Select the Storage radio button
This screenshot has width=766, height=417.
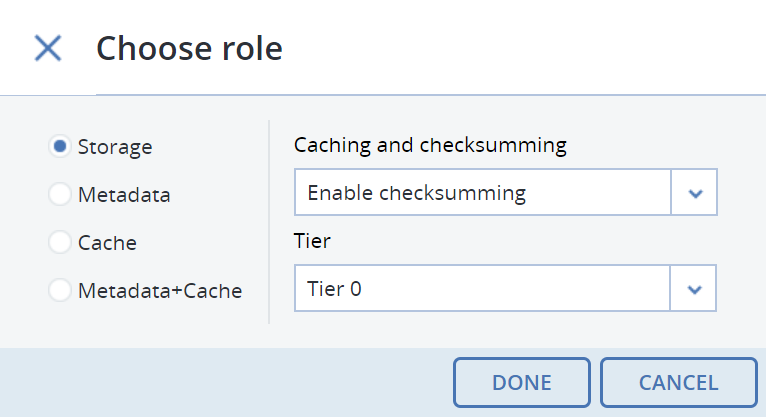coord(60,147)
